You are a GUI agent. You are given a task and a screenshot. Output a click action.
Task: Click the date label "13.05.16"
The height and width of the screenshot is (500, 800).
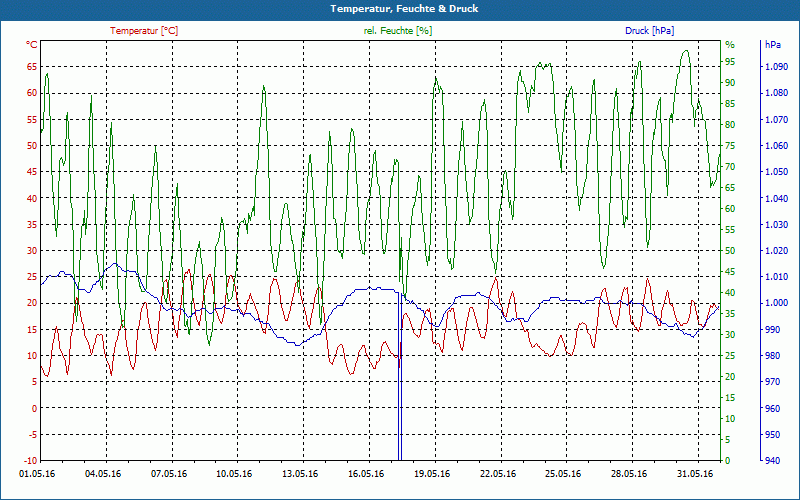pos(301,474)
